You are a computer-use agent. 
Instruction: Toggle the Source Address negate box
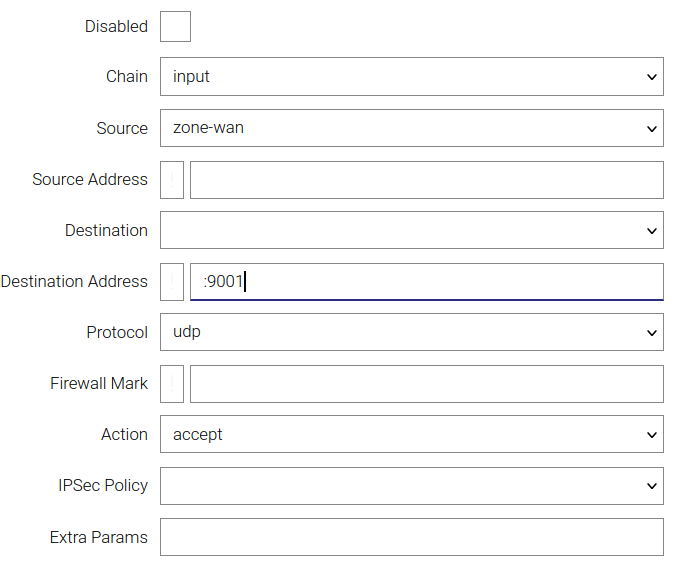[172, 180]
